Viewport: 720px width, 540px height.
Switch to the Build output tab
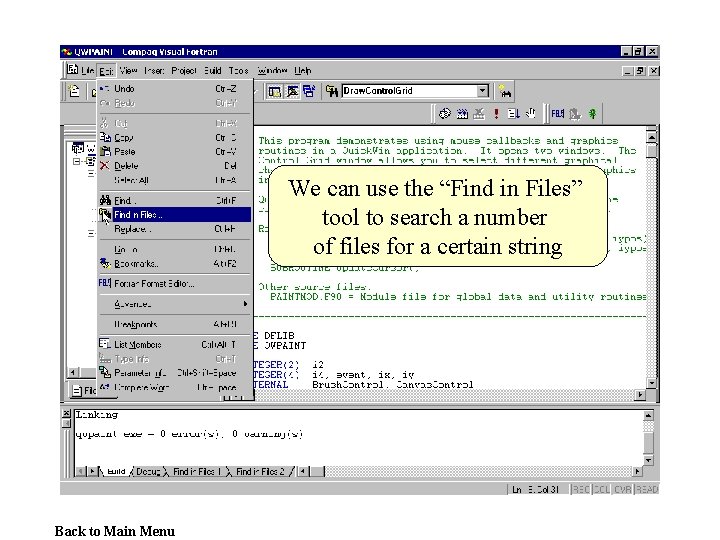tap(116, 472)
